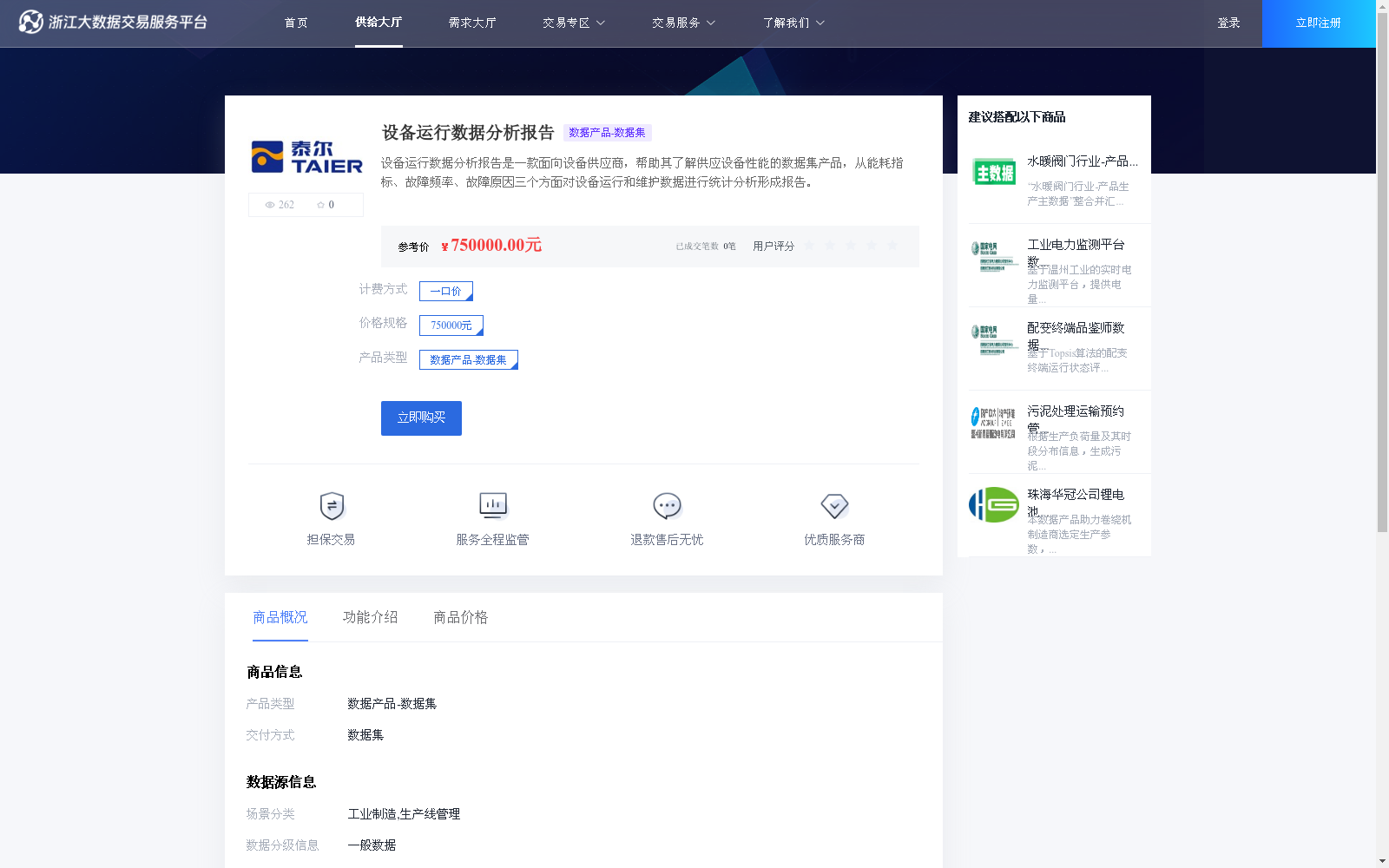The width and height of the screenshot is (1389, 868).
Task: Click the first rating star
Action: click(809, 246)
